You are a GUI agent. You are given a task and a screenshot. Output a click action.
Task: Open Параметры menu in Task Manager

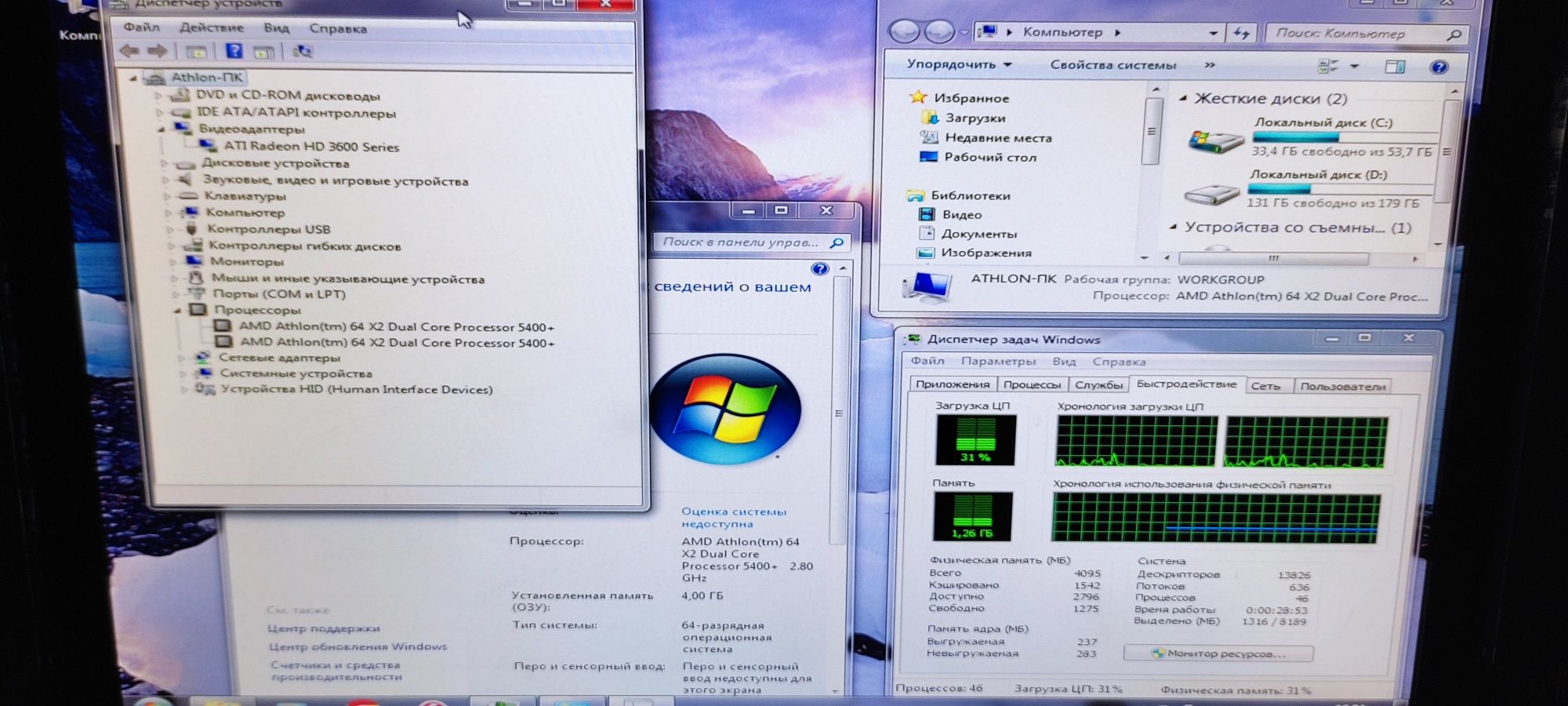tap(998, 362)
